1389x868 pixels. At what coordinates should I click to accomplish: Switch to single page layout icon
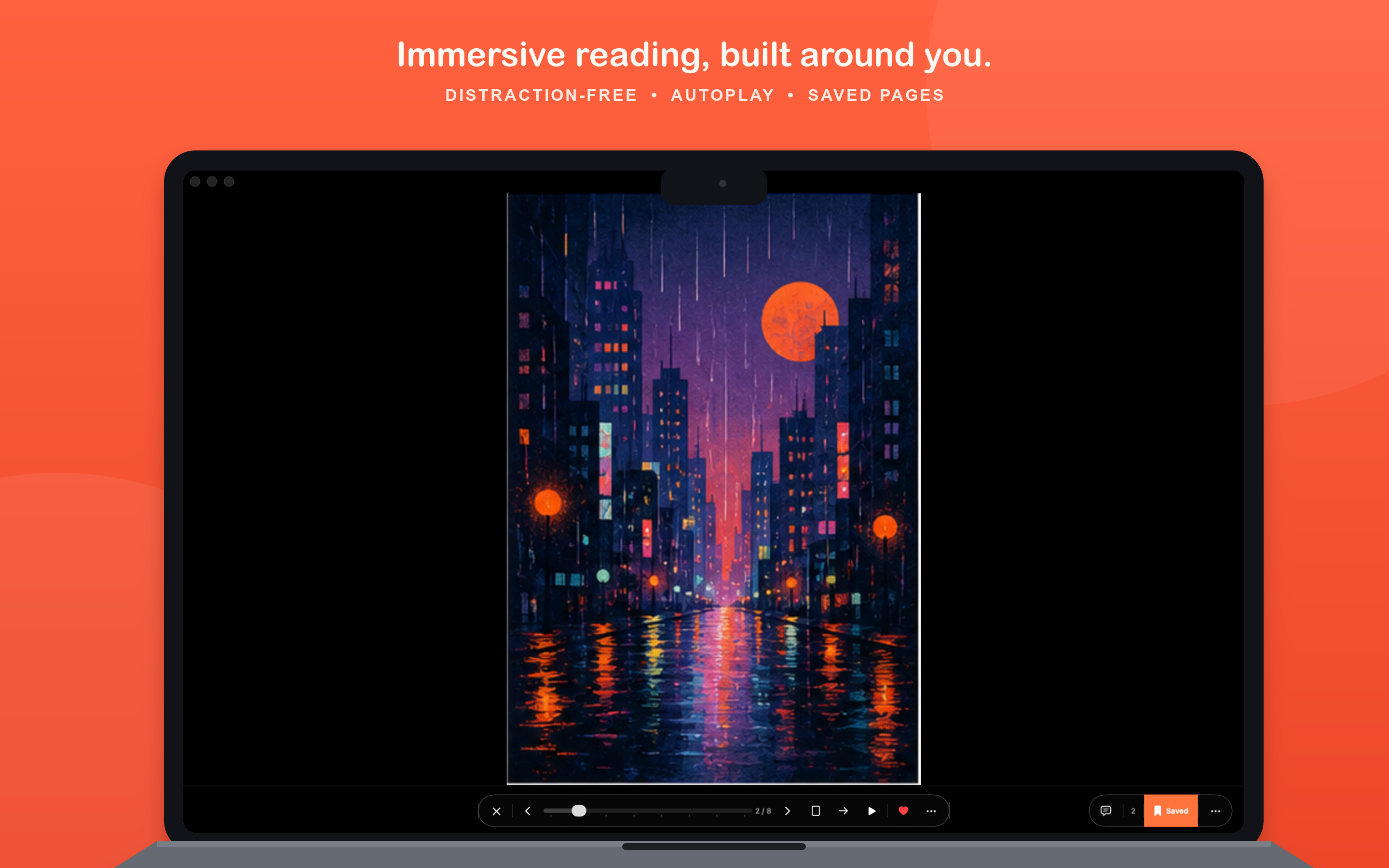[816, 811]
